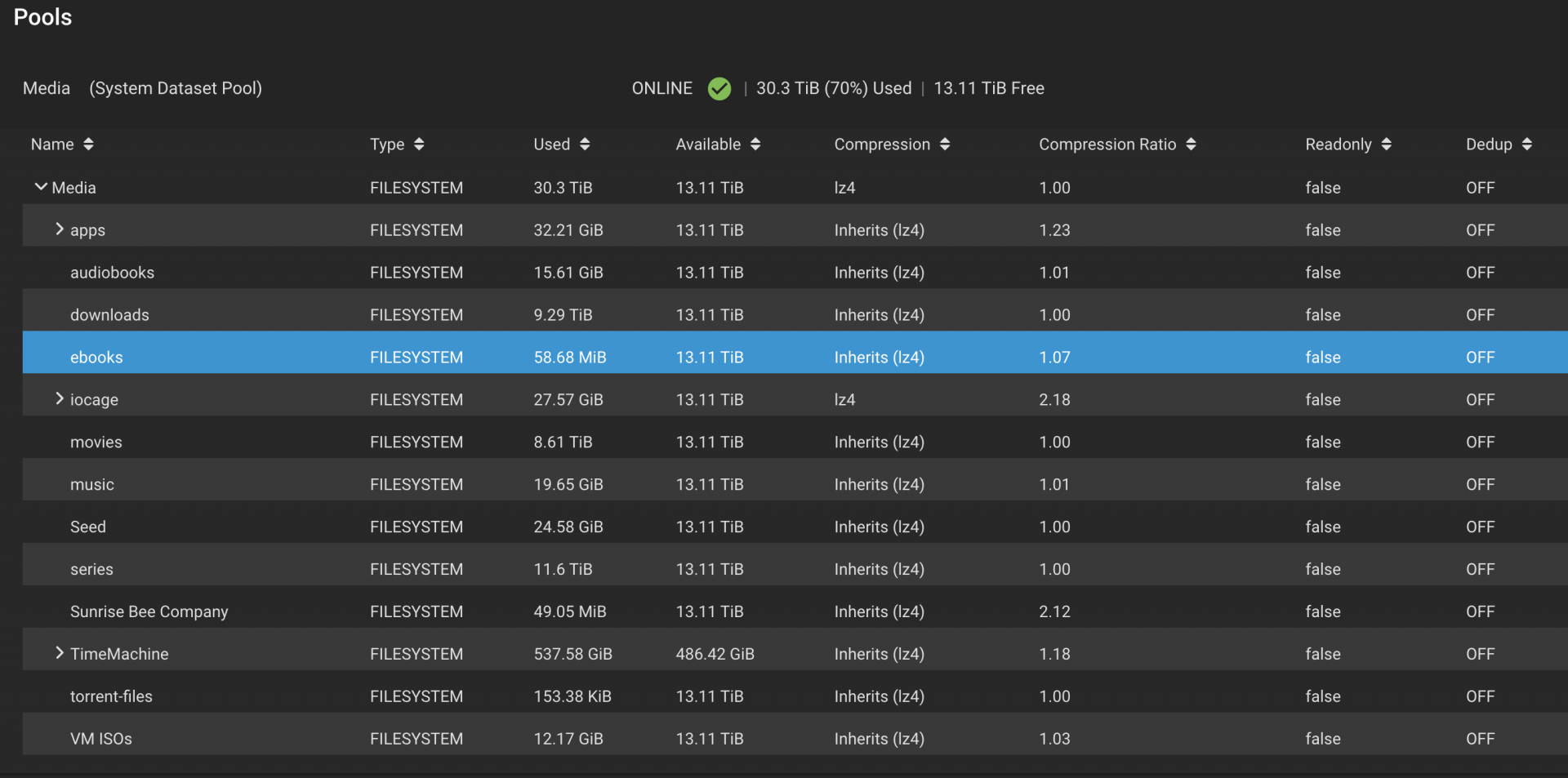Sort by Available column arrows
Image resolution: width=1568 pixels, height=778 pixels.
tap(755, 144)
